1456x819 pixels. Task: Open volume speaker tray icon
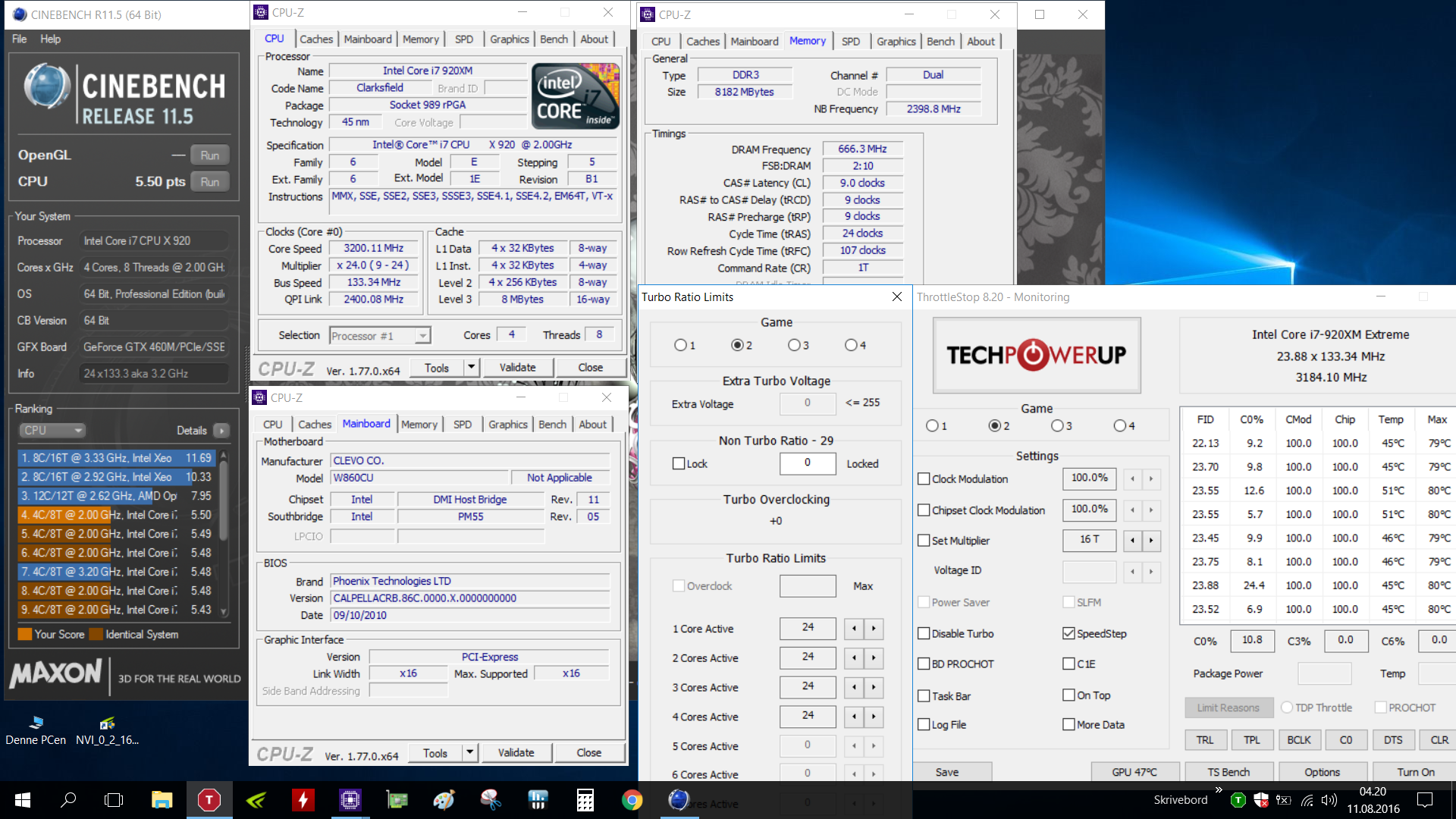[1329, 800]
